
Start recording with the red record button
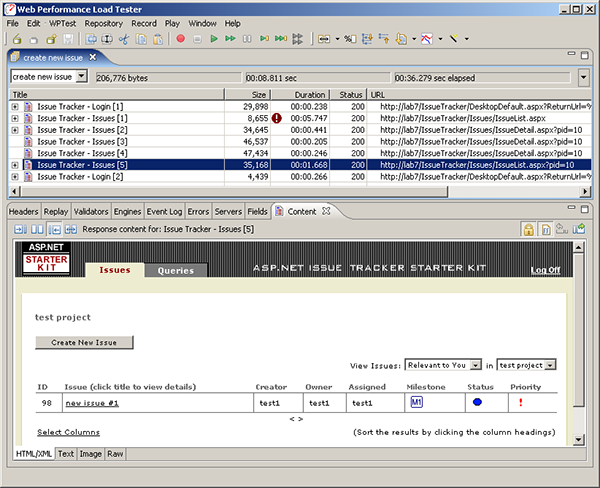click(x=181, y=39)
